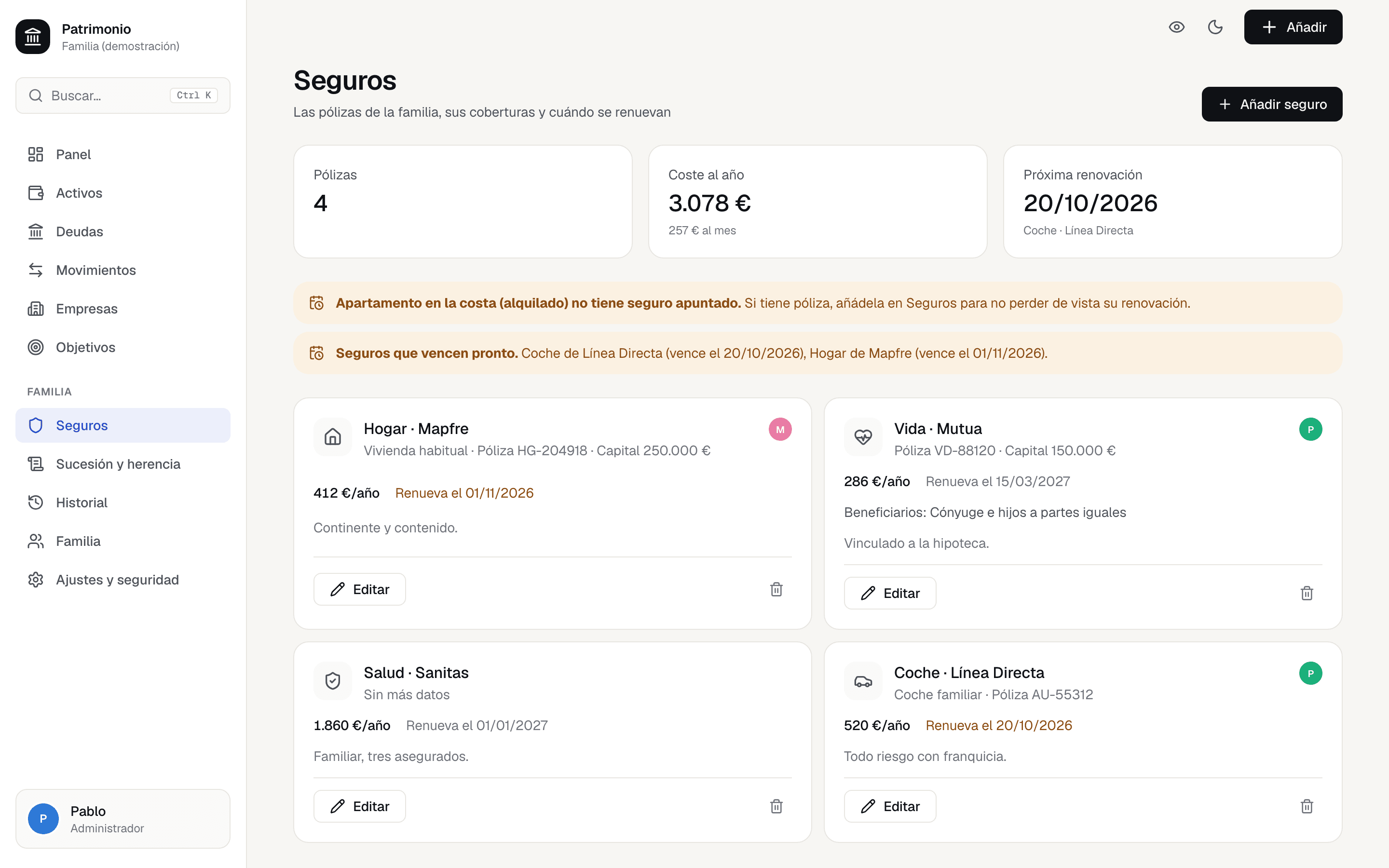Open Activos in the sidebar
Screen dimensions: 1389x868
click(123, 193)
